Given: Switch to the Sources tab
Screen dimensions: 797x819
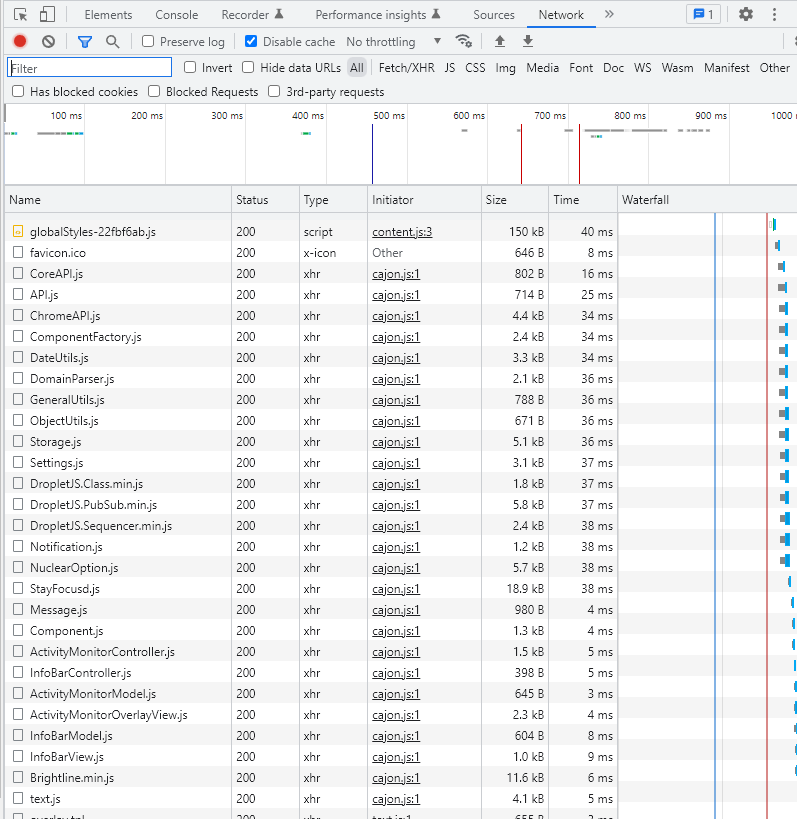Looking at the screenshot, I should [494, 15].
